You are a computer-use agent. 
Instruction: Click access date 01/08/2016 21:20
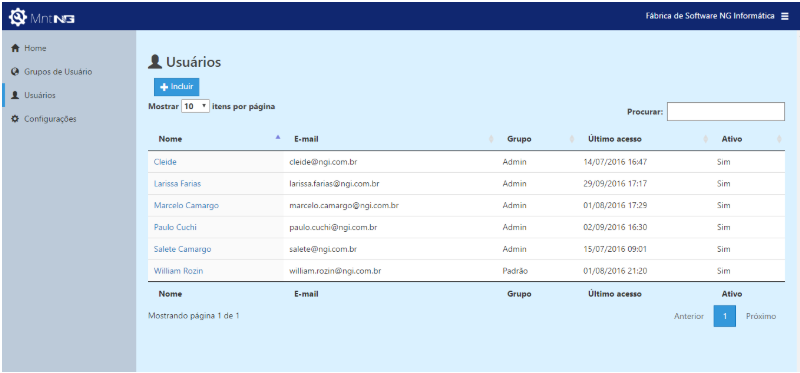(615, 271)
